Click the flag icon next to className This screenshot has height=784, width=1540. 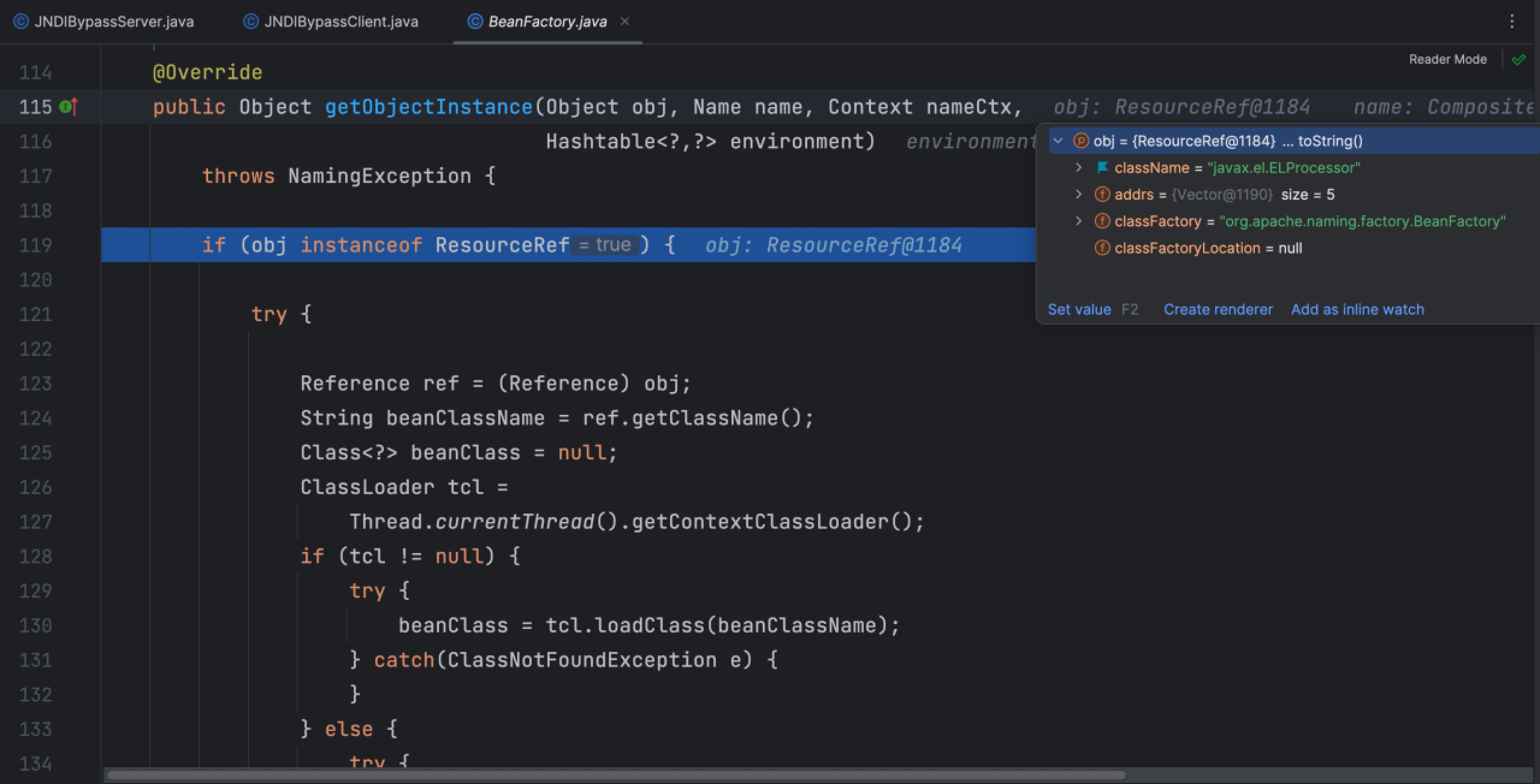[1103, 168]
